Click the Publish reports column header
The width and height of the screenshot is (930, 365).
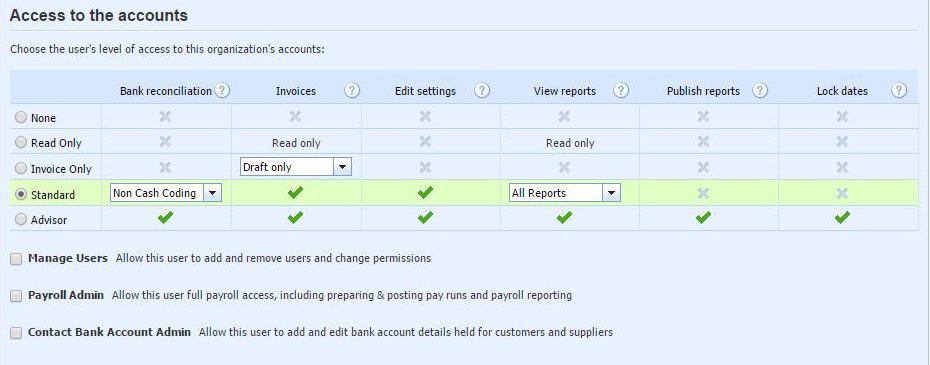(x=703, y=91)
